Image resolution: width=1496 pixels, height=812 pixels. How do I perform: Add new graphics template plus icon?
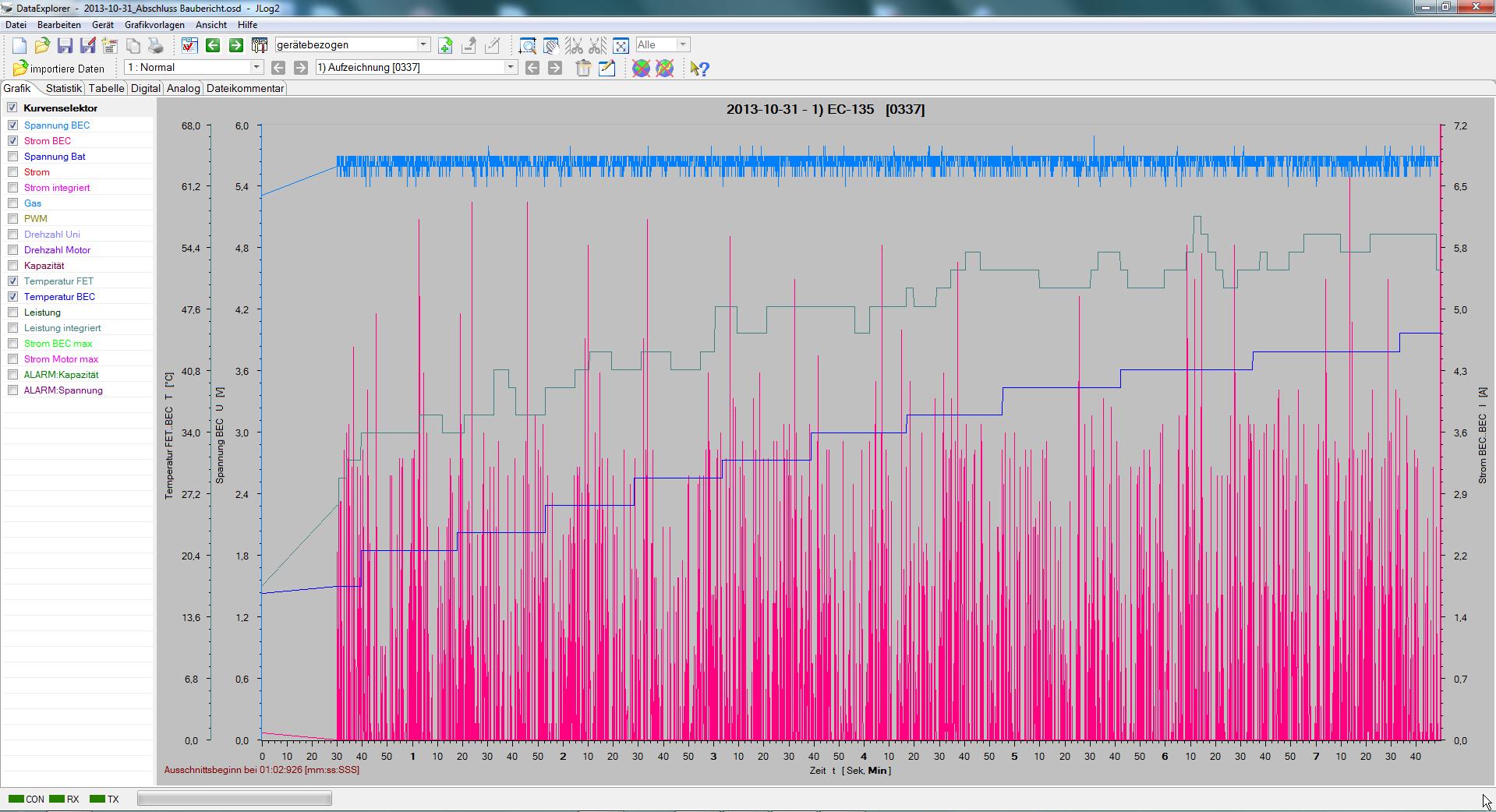(445, 45)
